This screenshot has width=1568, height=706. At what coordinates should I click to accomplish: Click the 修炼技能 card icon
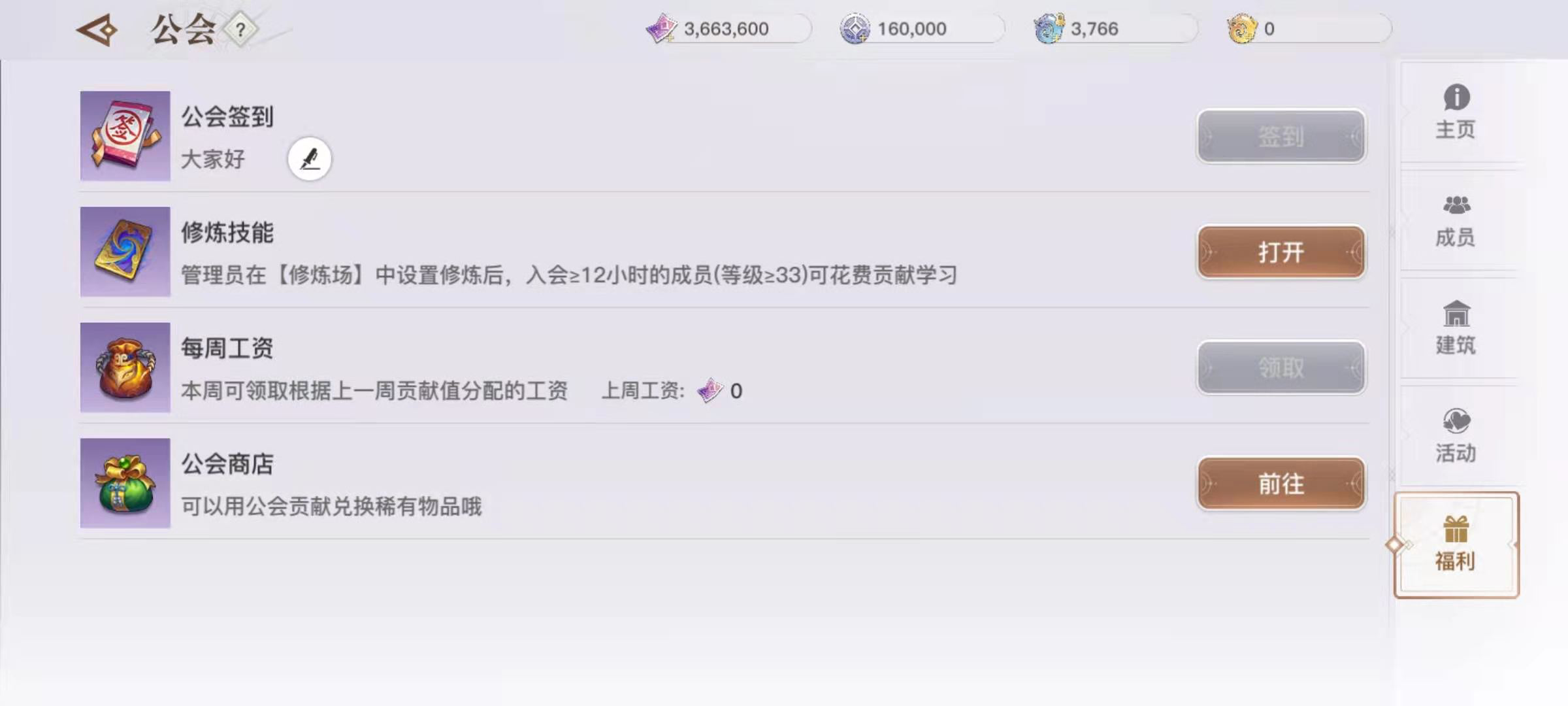[125, 252]
